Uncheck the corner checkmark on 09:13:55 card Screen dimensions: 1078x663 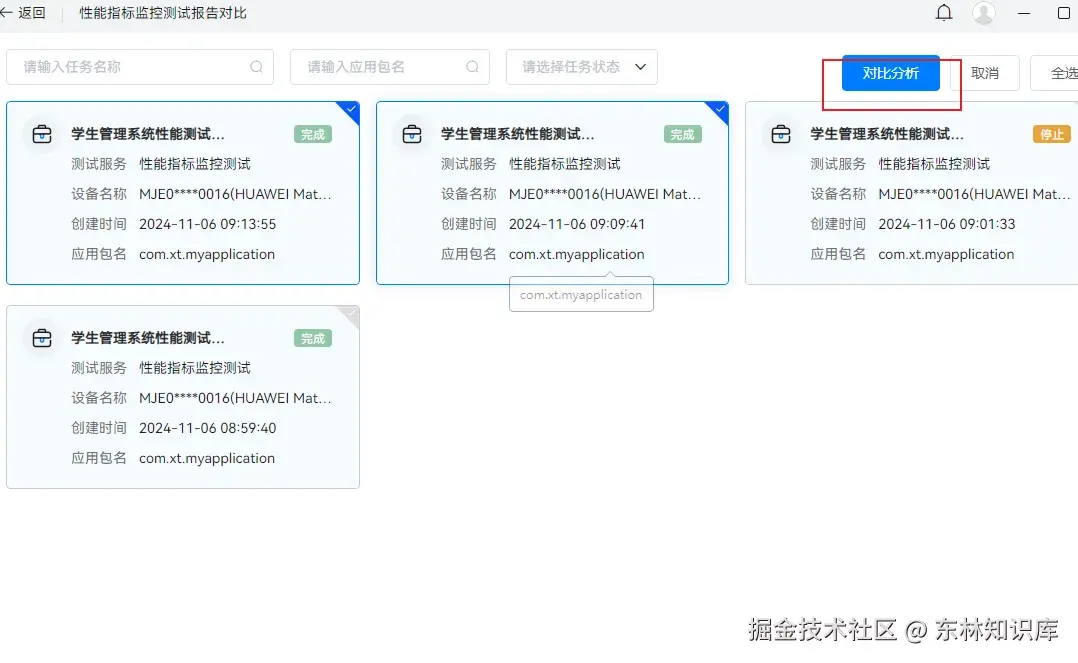click(x=350, y=110)
